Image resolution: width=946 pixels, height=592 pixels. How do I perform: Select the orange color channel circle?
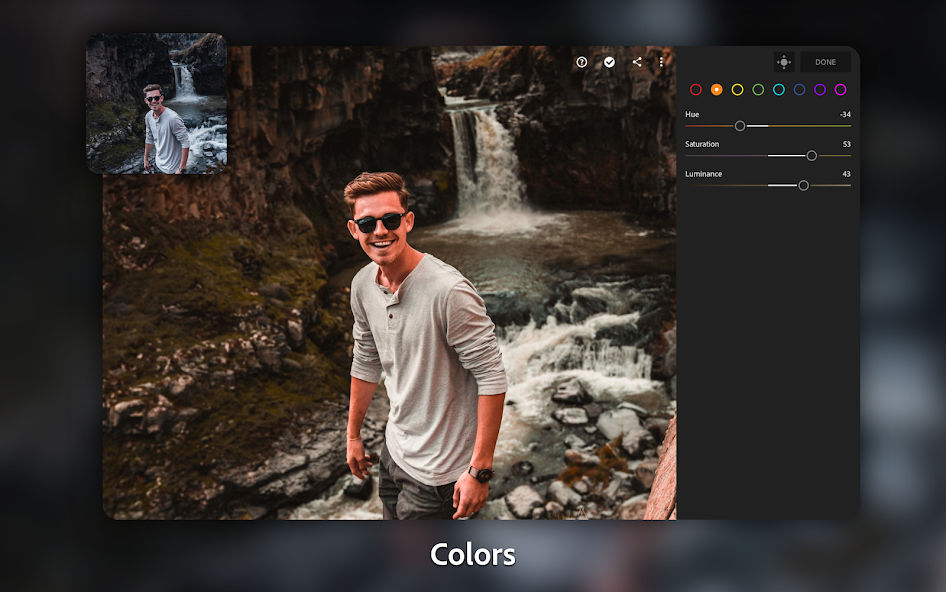tap(716, 90)
